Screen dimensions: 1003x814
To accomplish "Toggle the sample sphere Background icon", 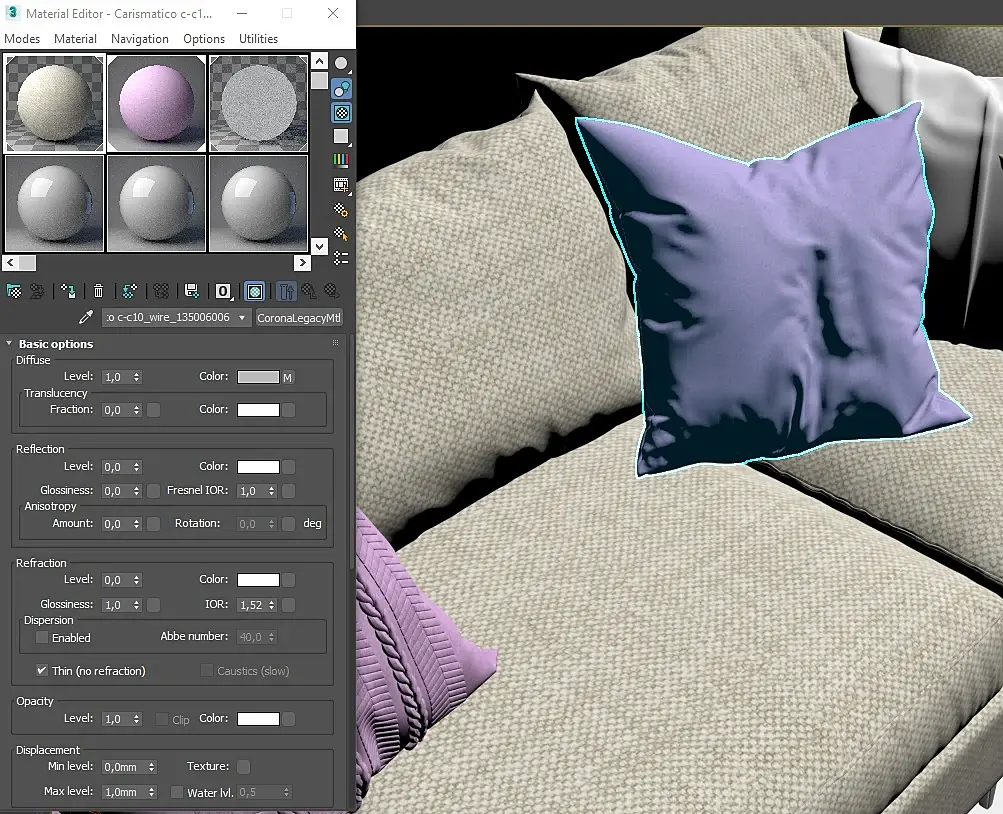I will coord(342,113).
